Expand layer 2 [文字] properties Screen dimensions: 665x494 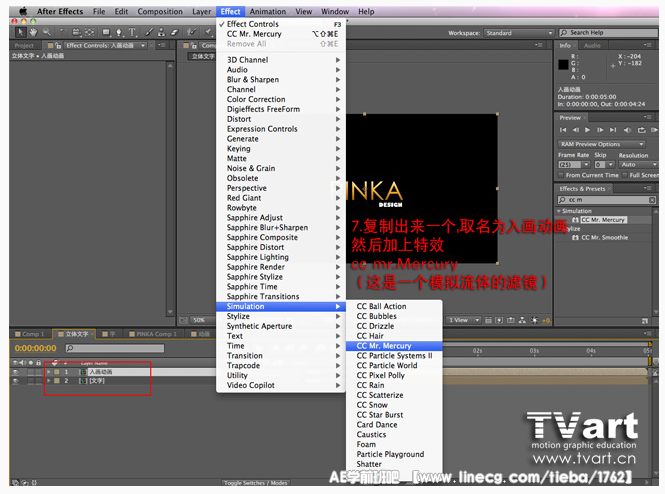(49, 381)
